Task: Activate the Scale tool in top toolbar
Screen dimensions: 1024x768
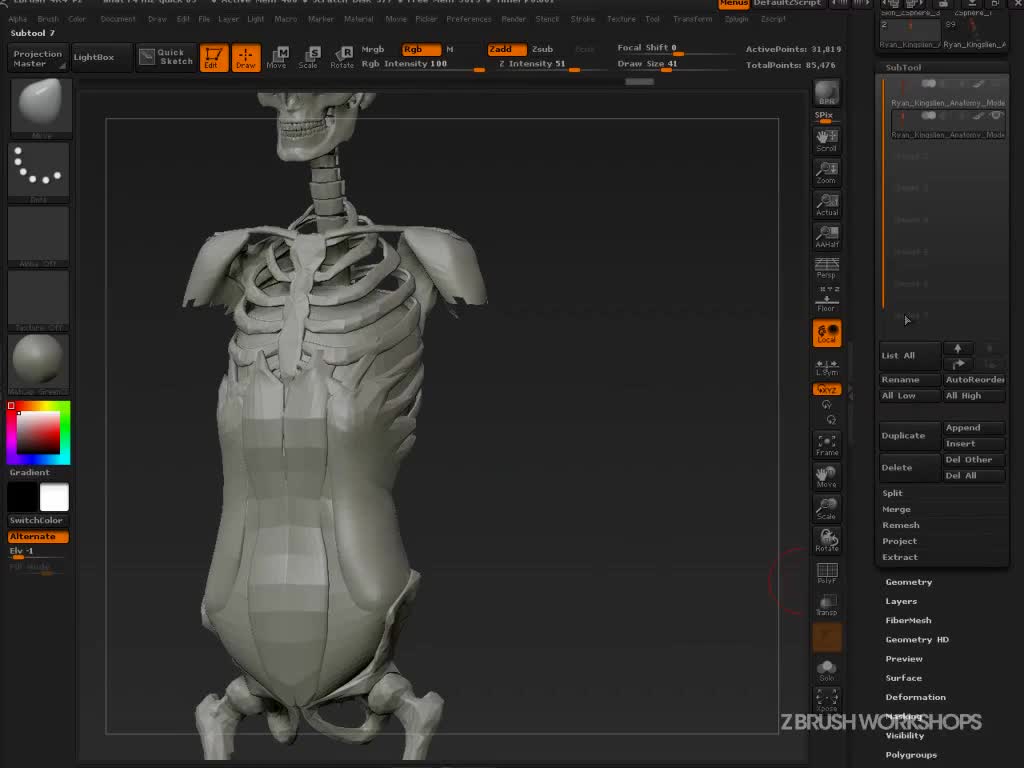Action: click(x=309, y=58)
